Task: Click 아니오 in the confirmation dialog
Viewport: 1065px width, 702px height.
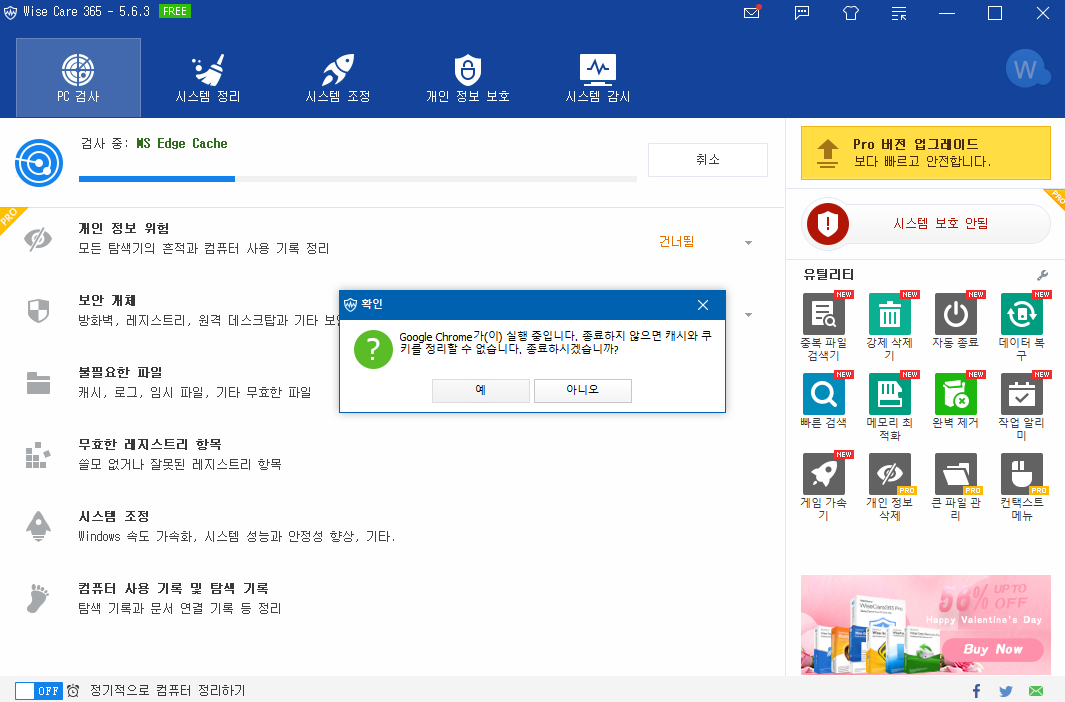Action: (x=583, y=390)
